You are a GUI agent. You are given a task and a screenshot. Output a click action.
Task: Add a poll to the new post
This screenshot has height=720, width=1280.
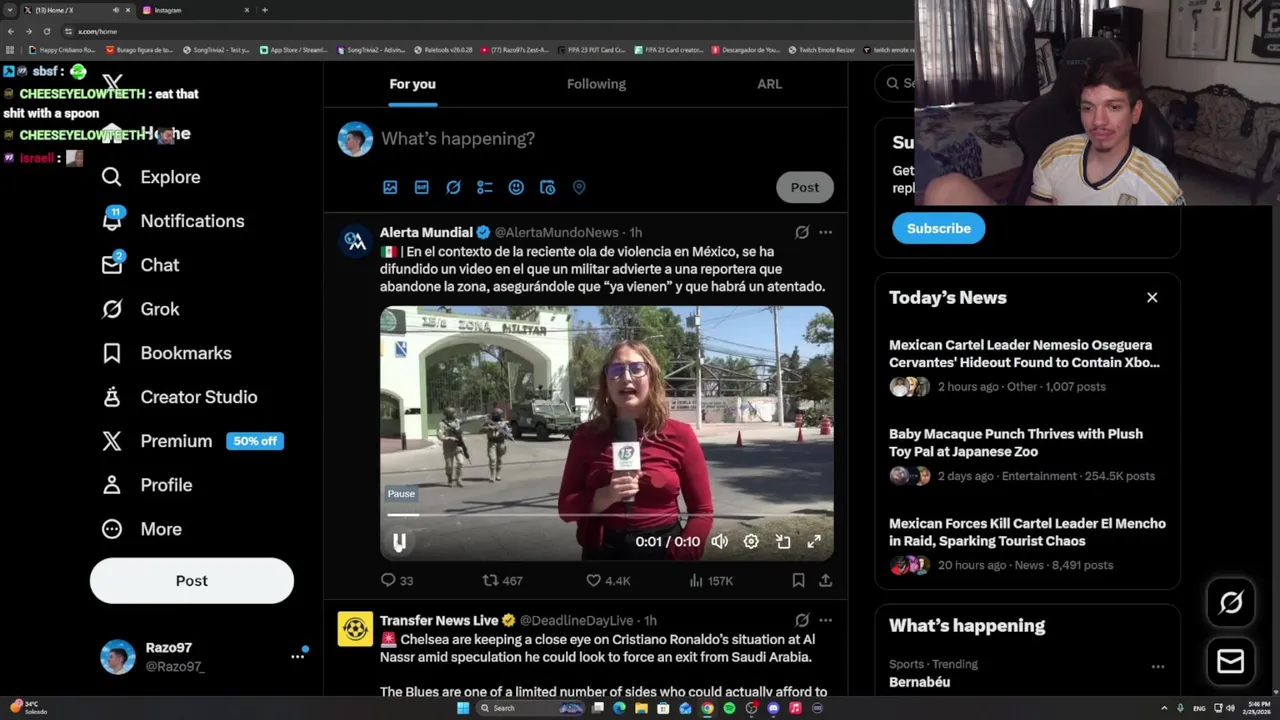485,187
